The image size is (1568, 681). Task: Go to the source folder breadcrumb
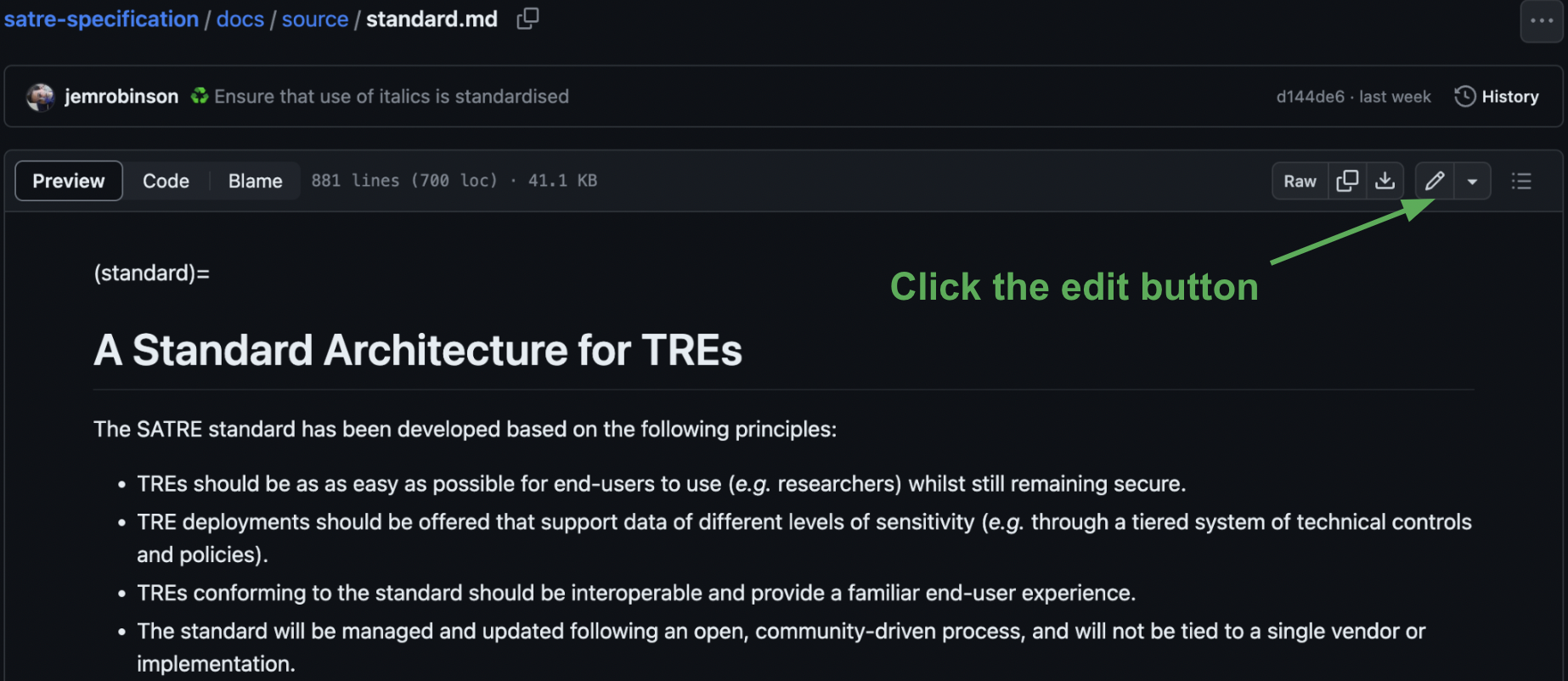tap(315, 19)
